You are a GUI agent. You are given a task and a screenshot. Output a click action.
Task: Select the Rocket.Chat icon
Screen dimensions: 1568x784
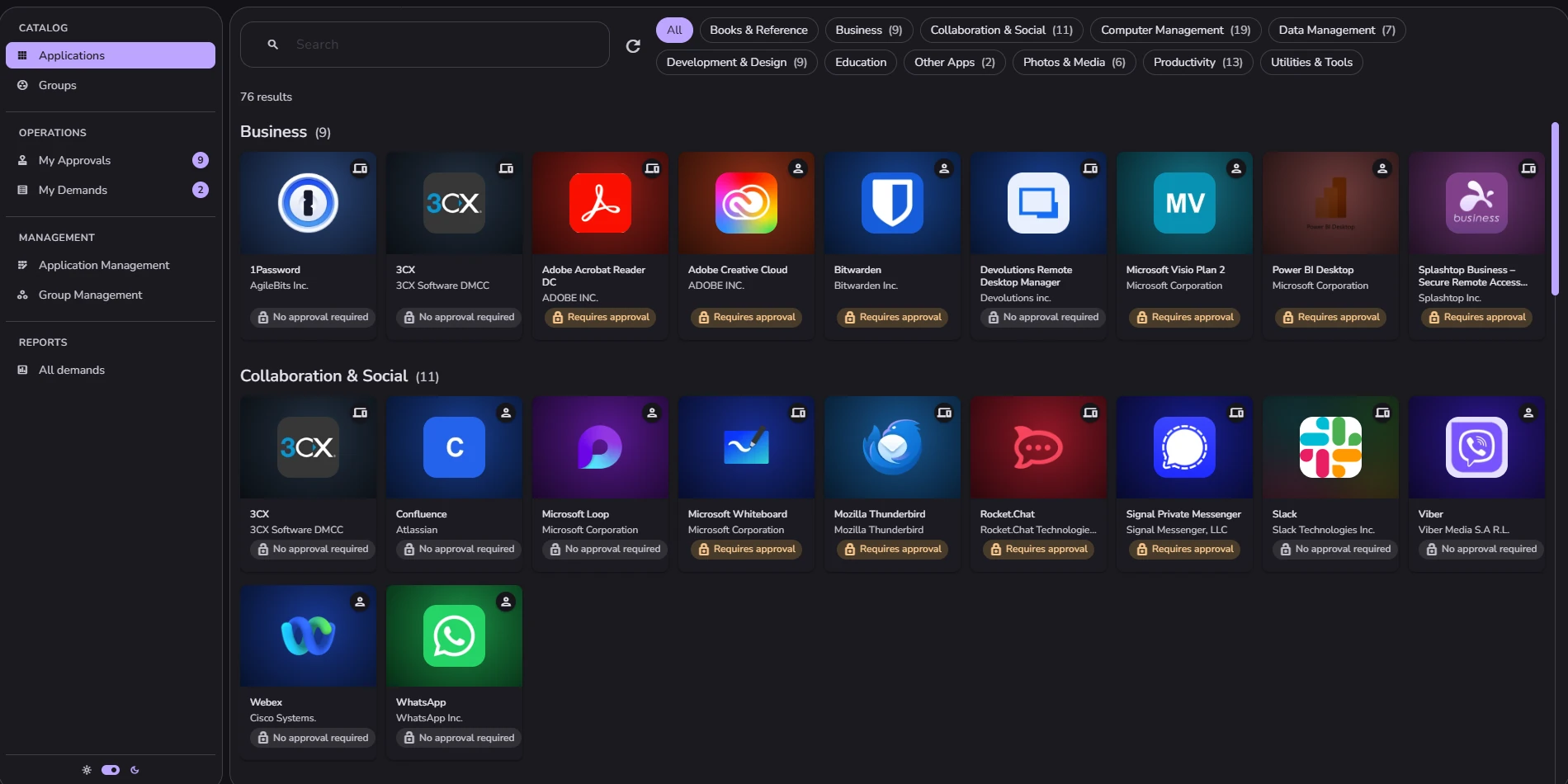1038,447
